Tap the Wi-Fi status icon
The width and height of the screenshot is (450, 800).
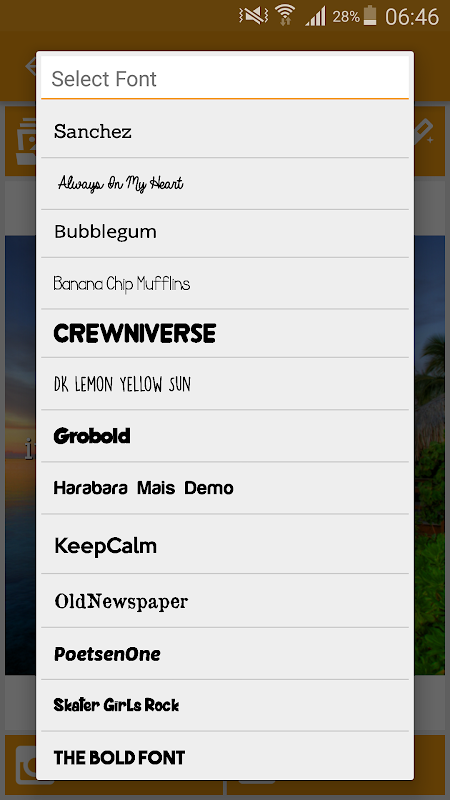pos(285,15)
